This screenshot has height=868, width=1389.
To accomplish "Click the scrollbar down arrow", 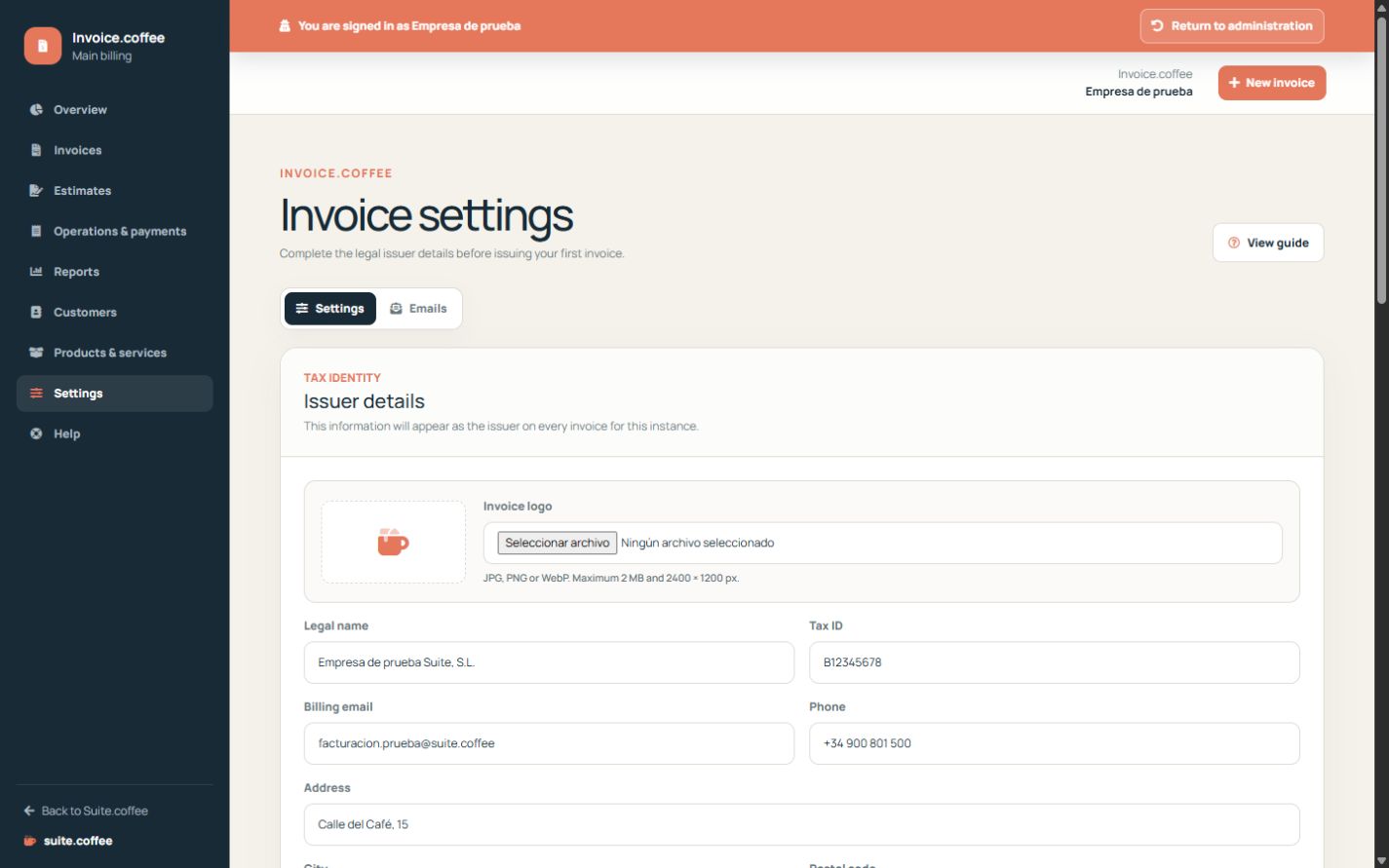I will [1381, 860].
